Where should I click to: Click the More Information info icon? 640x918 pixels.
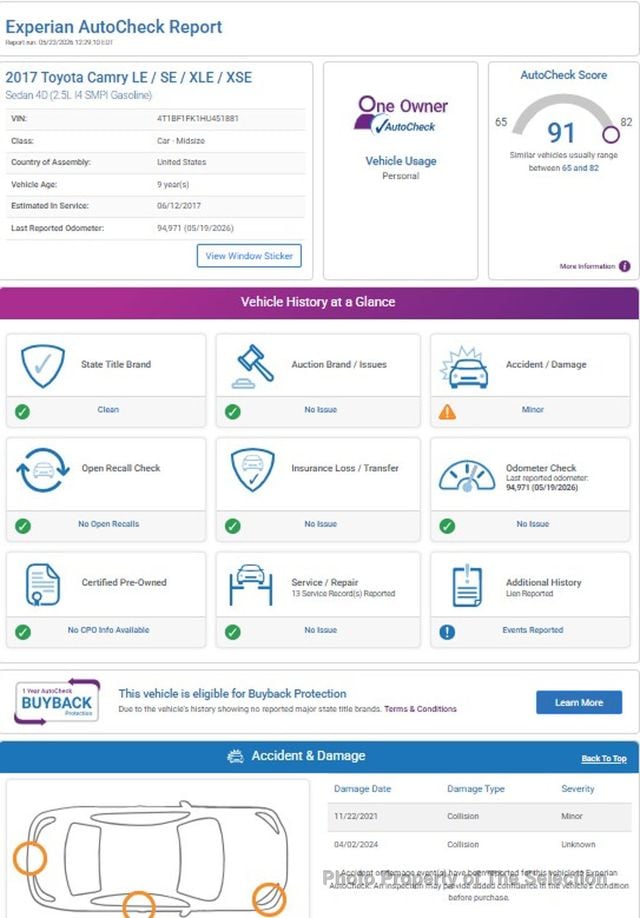[x=625, y=266]
